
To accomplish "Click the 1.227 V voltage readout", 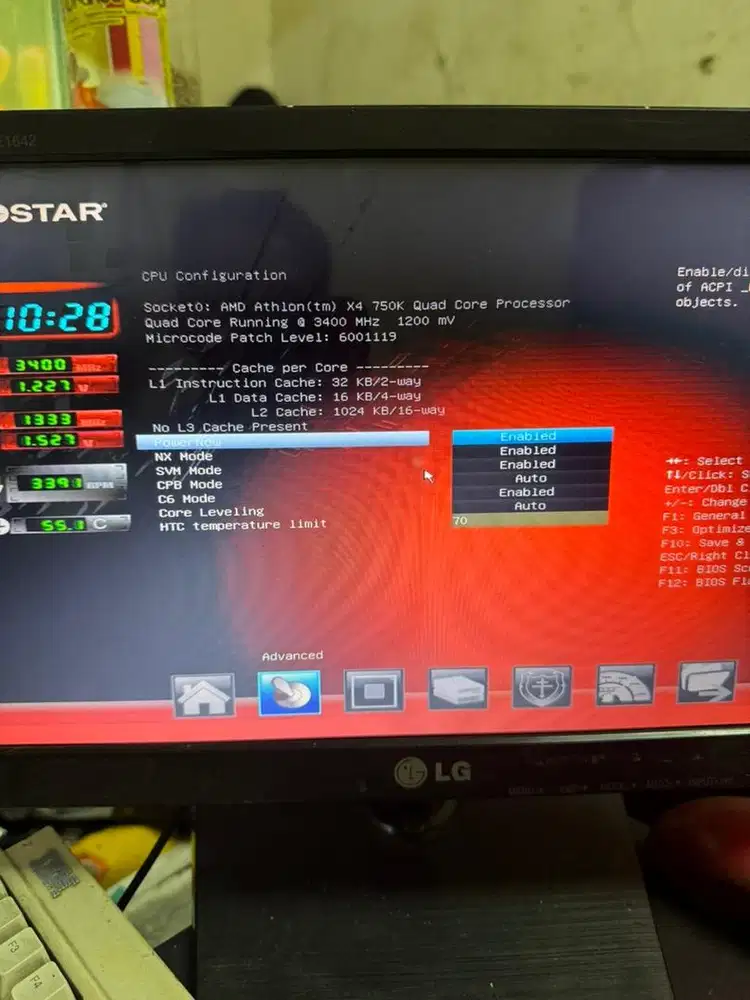I will (x=59, y=385).
